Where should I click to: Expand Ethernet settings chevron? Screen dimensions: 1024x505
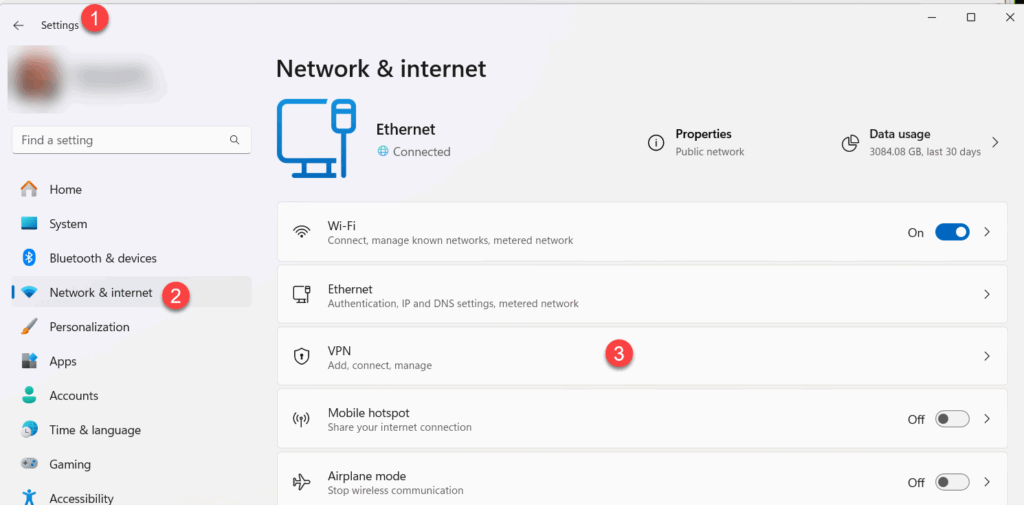(987, 294)
